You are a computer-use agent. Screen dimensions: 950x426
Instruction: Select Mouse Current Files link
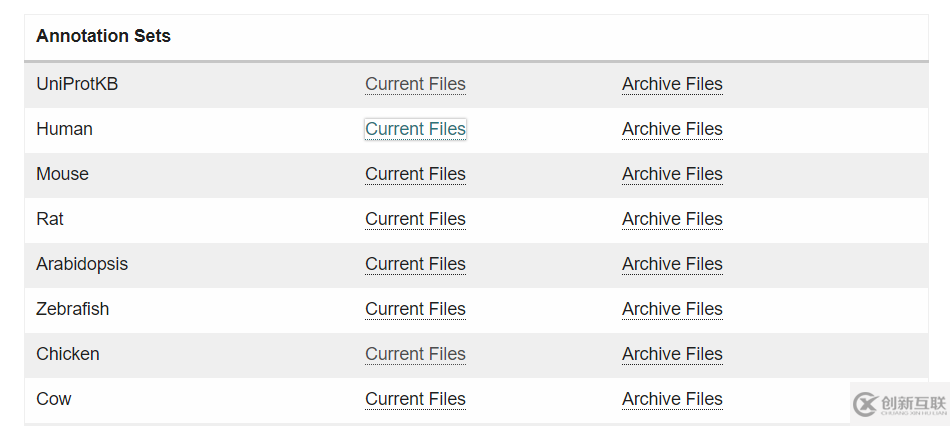coord(415,174)
